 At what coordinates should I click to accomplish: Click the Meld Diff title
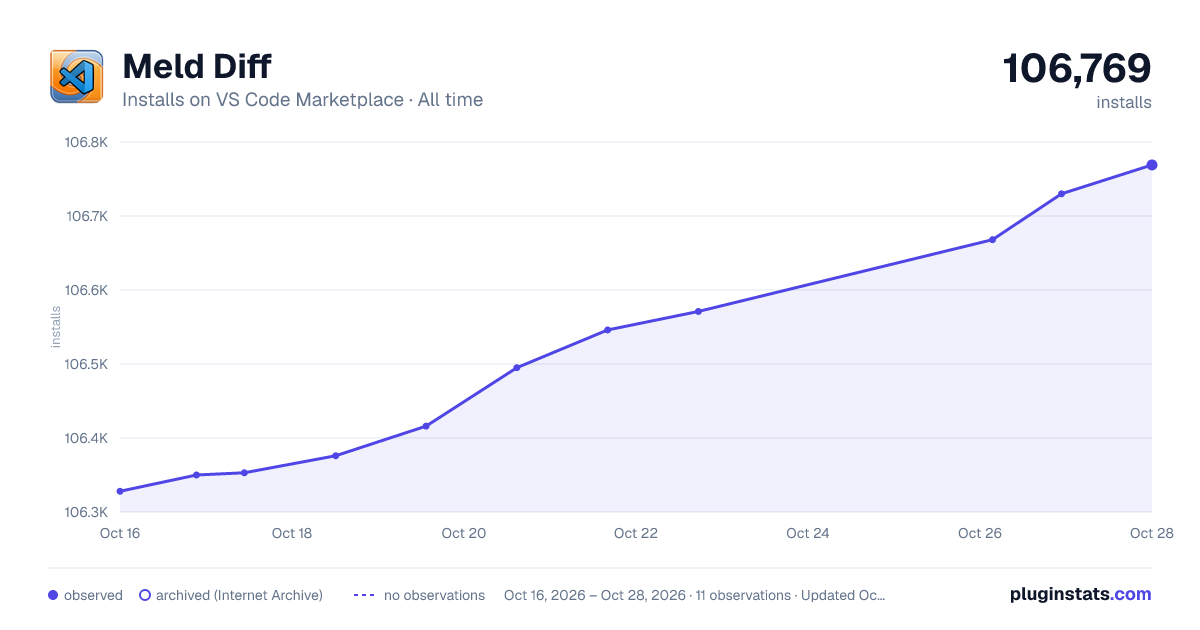coord(196,67)
